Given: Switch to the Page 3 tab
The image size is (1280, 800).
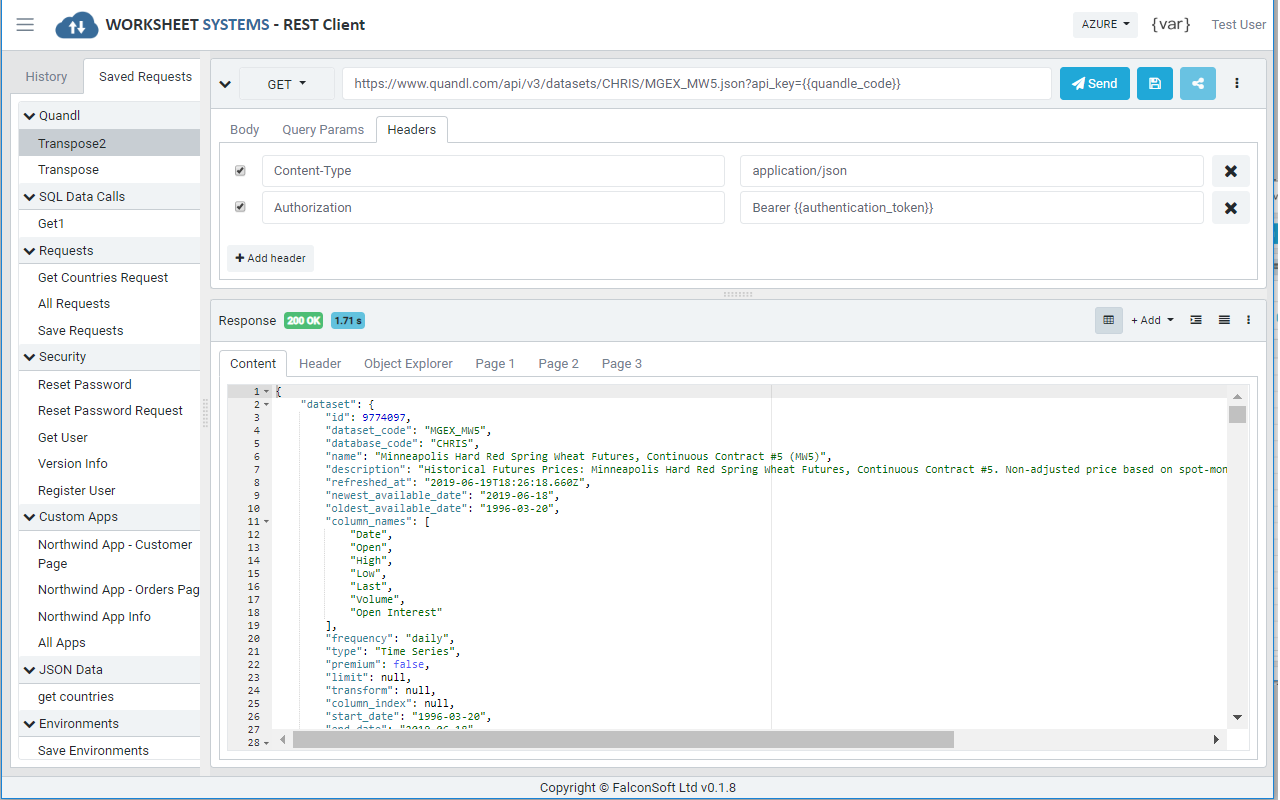Looking at the screenshot, I should pos(622,363).
